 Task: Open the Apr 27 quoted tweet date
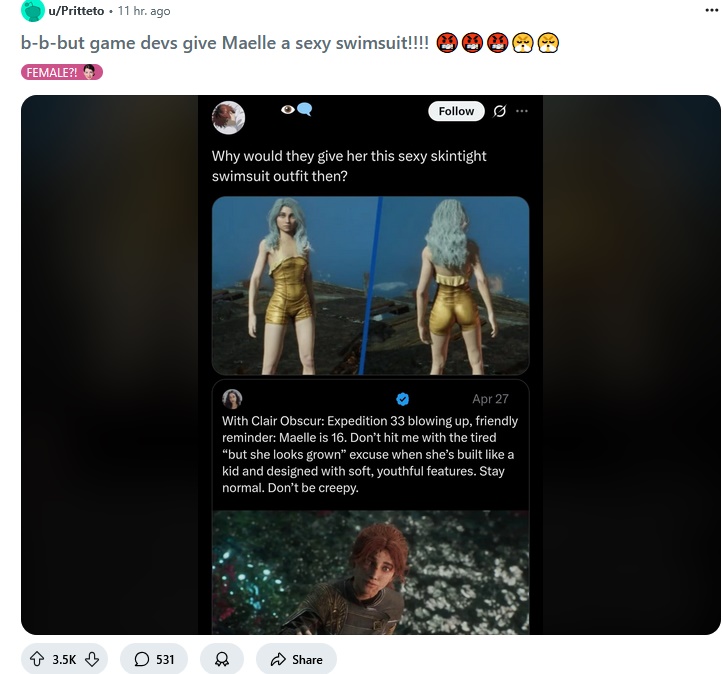pyautogui.click(x=490, y=399)
